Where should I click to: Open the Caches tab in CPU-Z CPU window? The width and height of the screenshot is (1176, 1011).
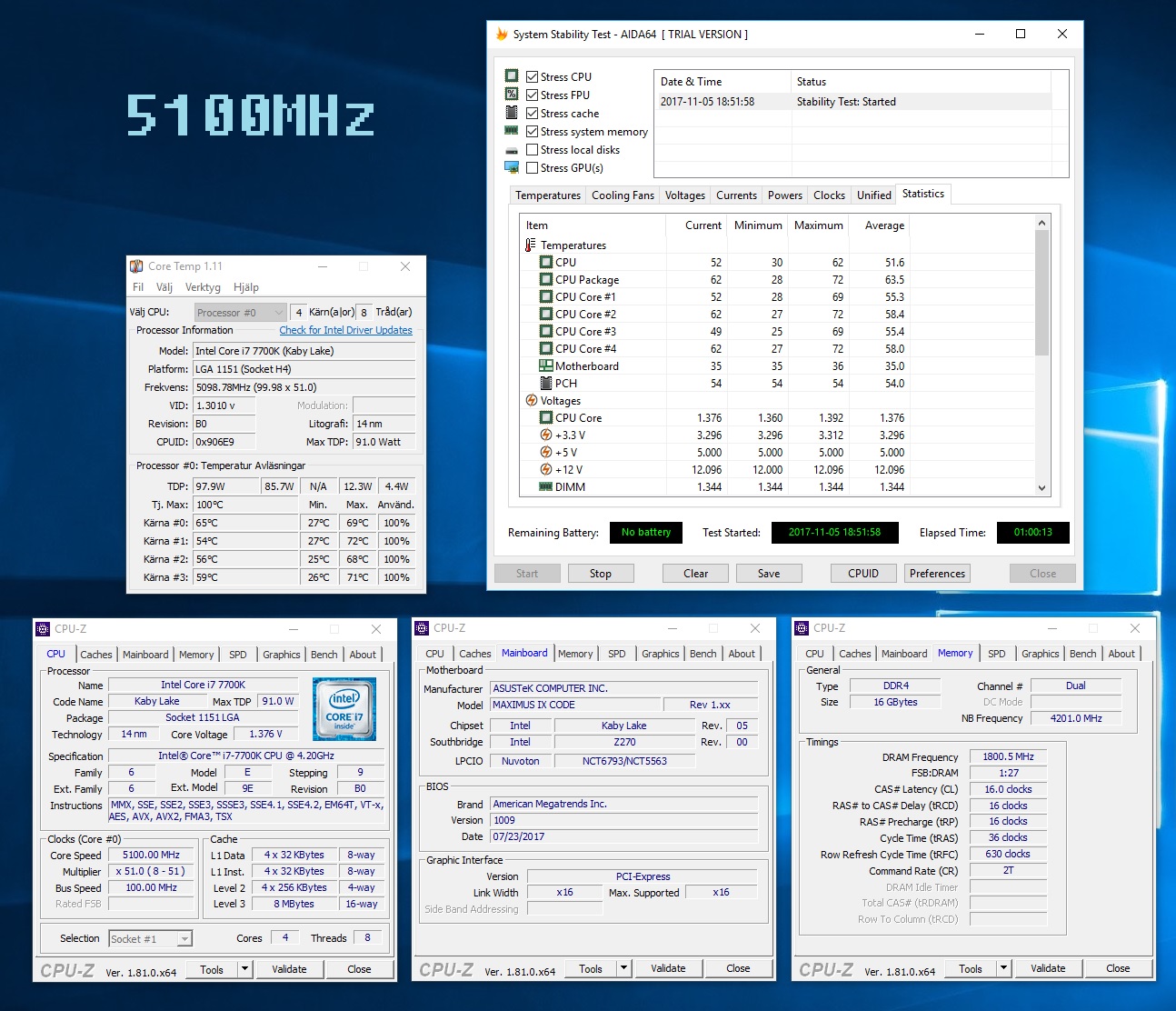point(96,655)
